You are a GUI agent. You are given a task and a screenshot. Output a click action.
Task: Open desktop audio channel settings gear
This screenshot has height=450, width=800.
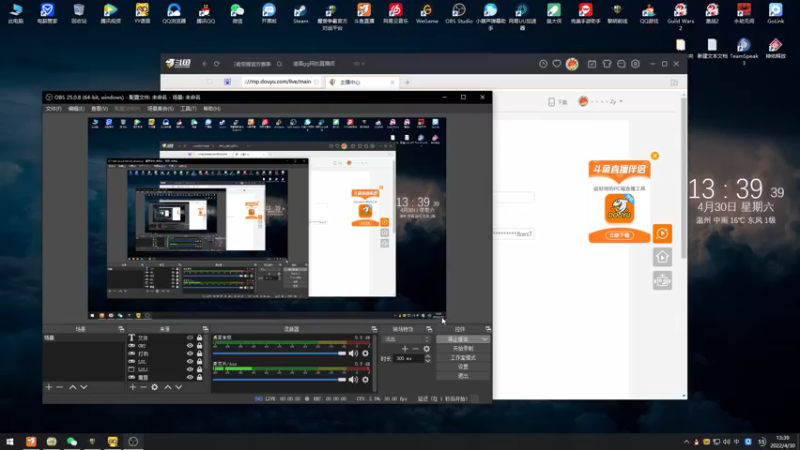(x=365, y=353)
